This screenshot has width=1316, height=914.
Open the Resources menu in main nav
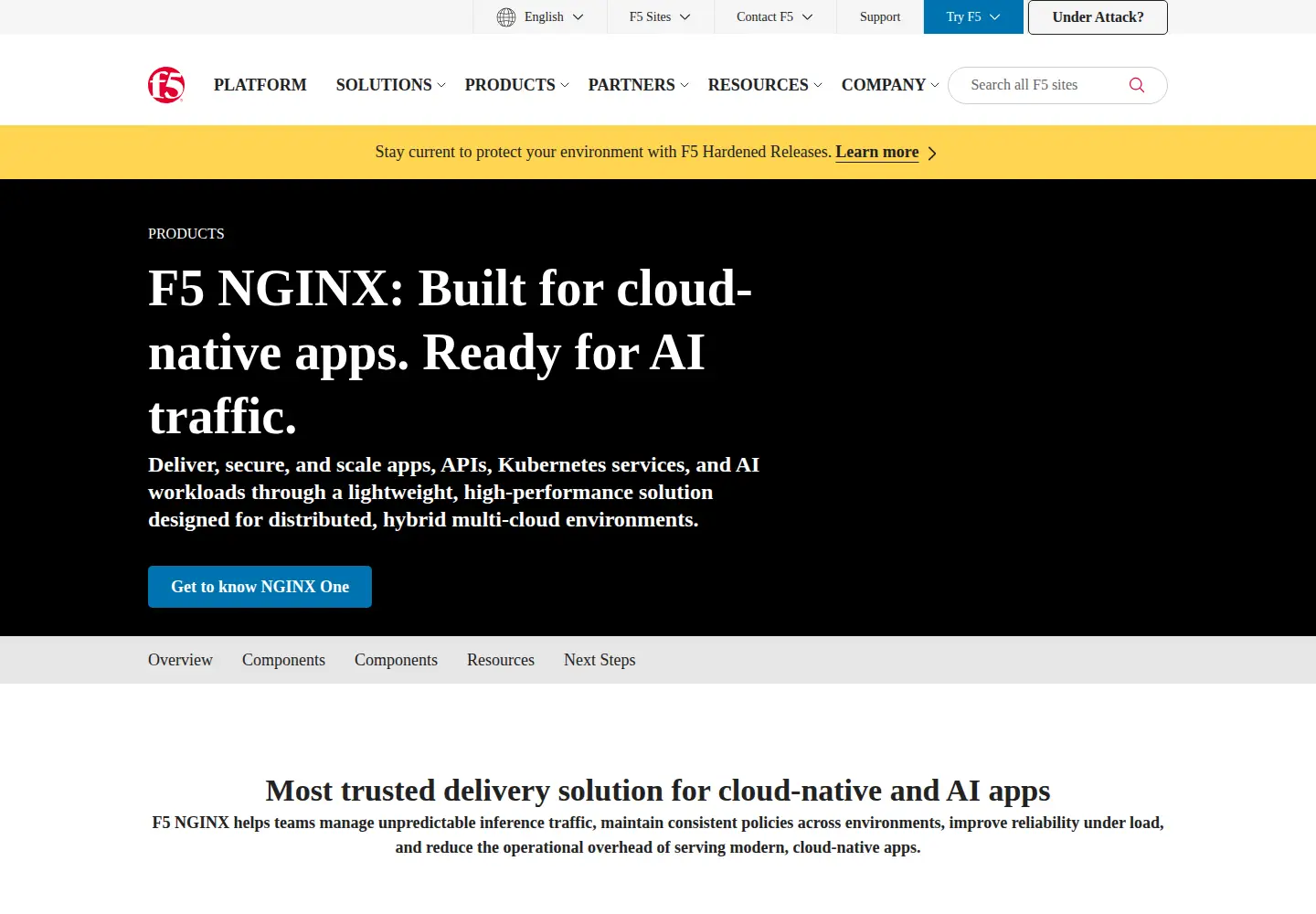[766, 85]
